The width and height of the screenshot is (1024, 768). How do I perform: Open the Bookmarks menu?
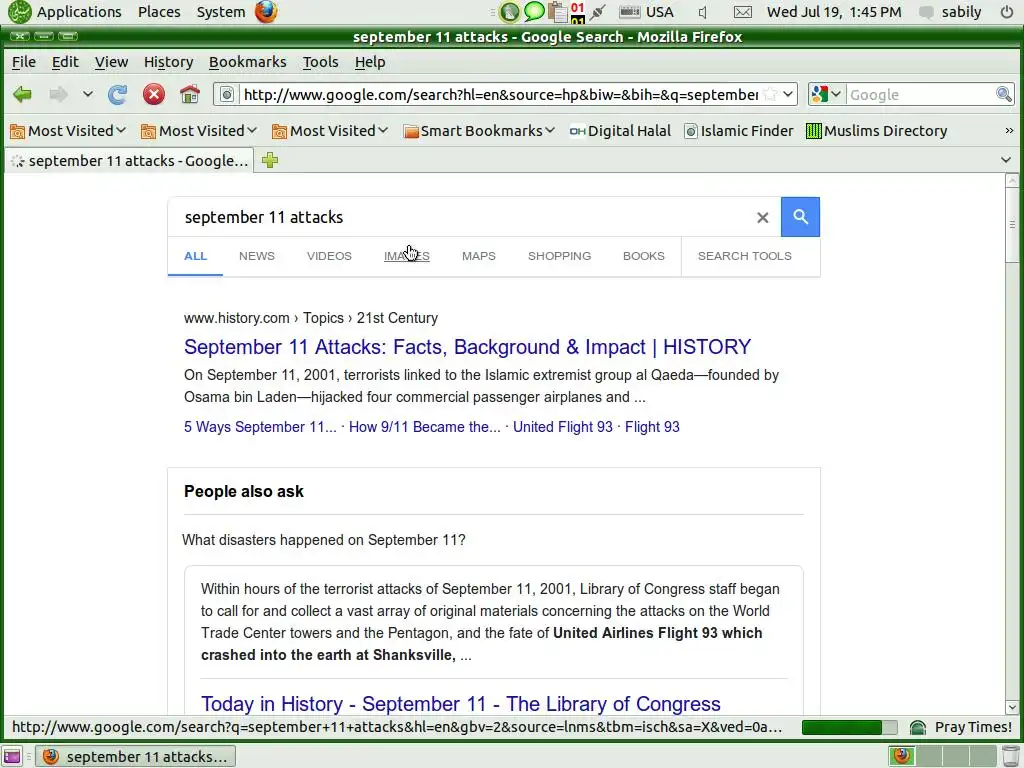[248, 62]
